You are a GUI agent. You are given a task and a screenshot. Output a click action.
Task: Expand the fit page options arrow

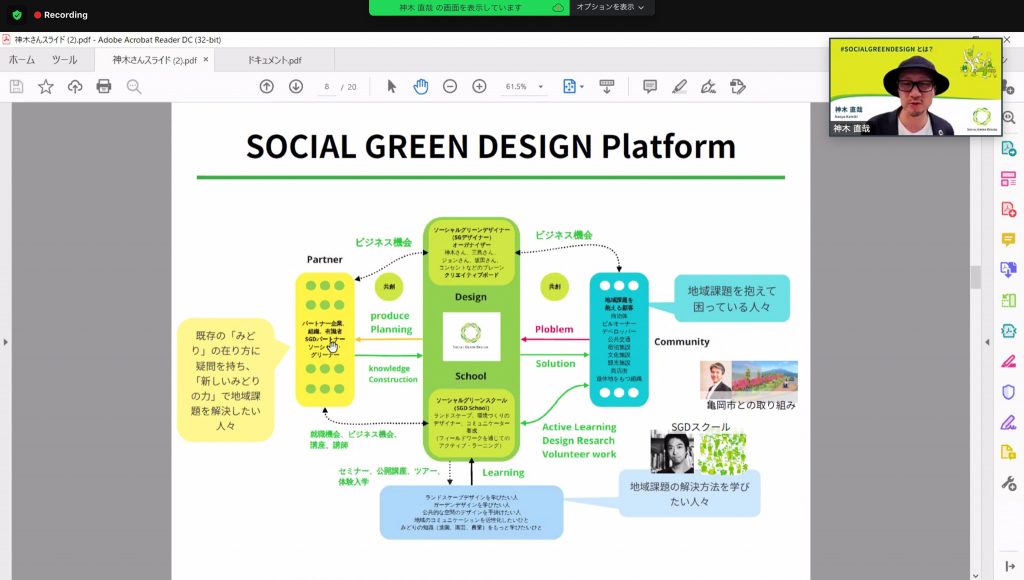pyautogui.click(x=582, y=87)
